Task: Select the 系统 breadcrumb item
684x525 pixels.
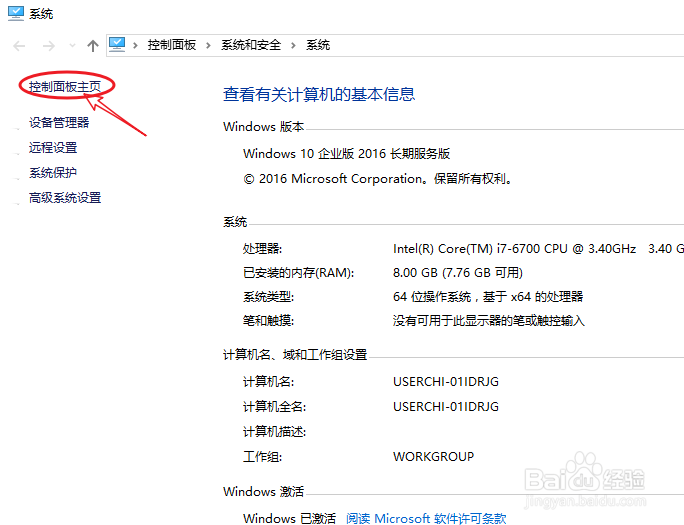Action: 318,45
